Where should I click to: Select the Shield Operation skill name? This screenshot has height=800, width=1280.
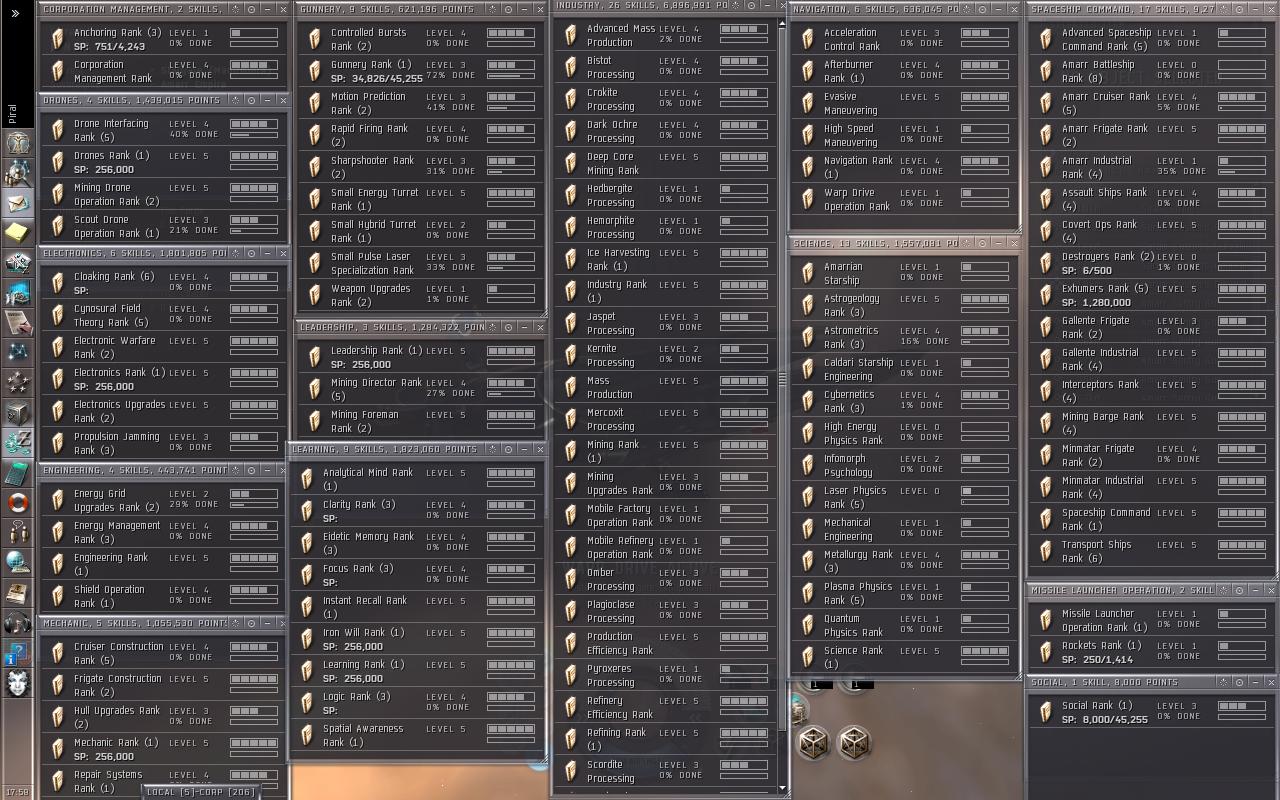coord(109,596)
